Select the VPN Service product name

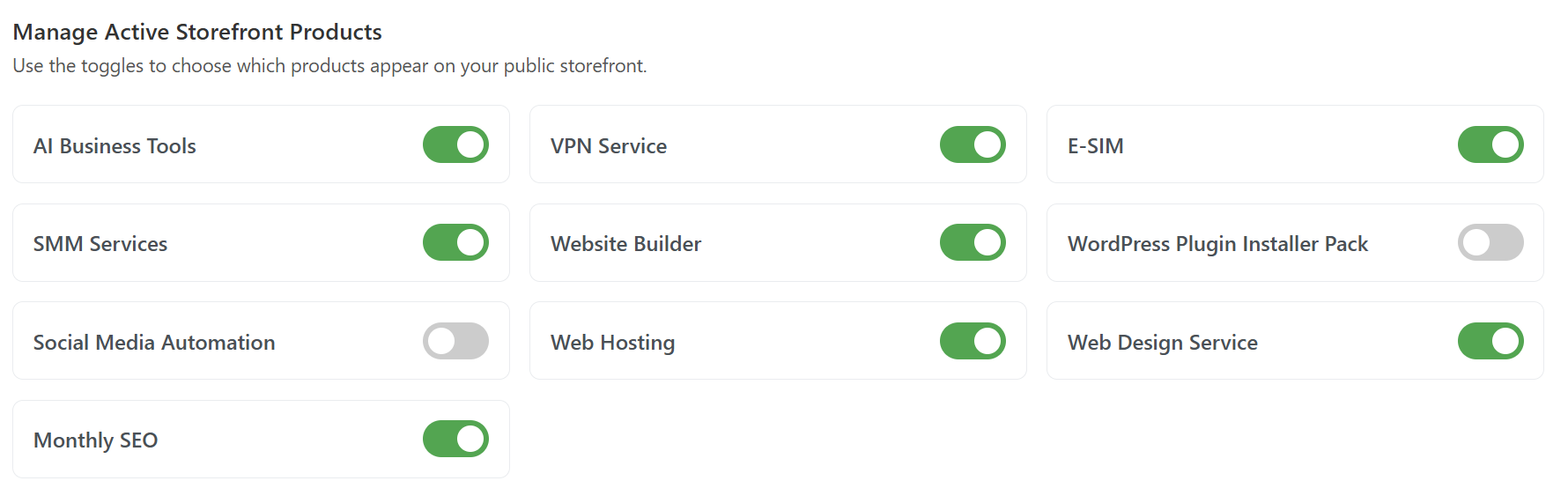608,146
